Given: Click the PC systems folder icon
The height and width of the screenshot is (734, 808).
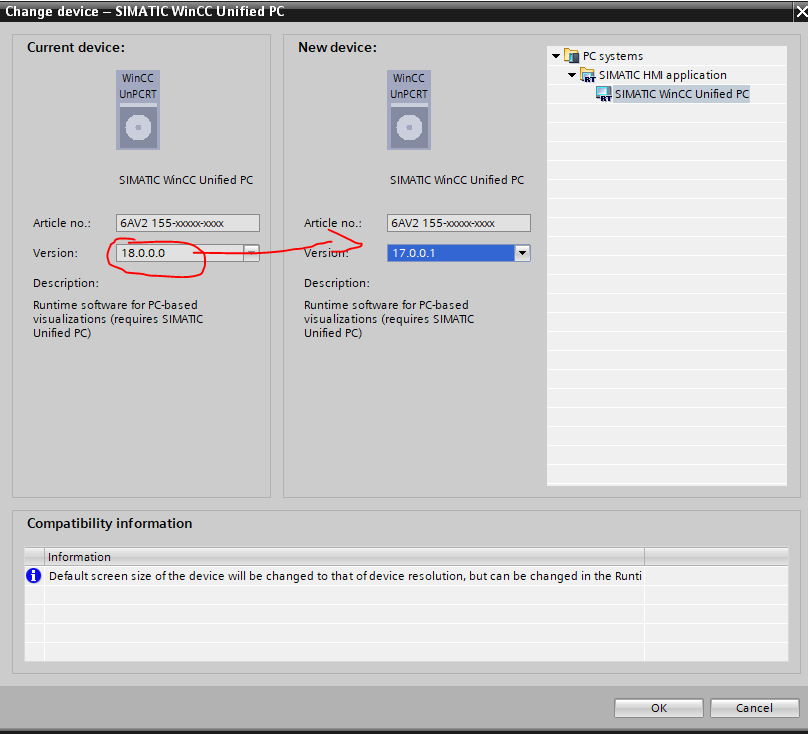Looking at the screenshot, I should coord(571,55).
